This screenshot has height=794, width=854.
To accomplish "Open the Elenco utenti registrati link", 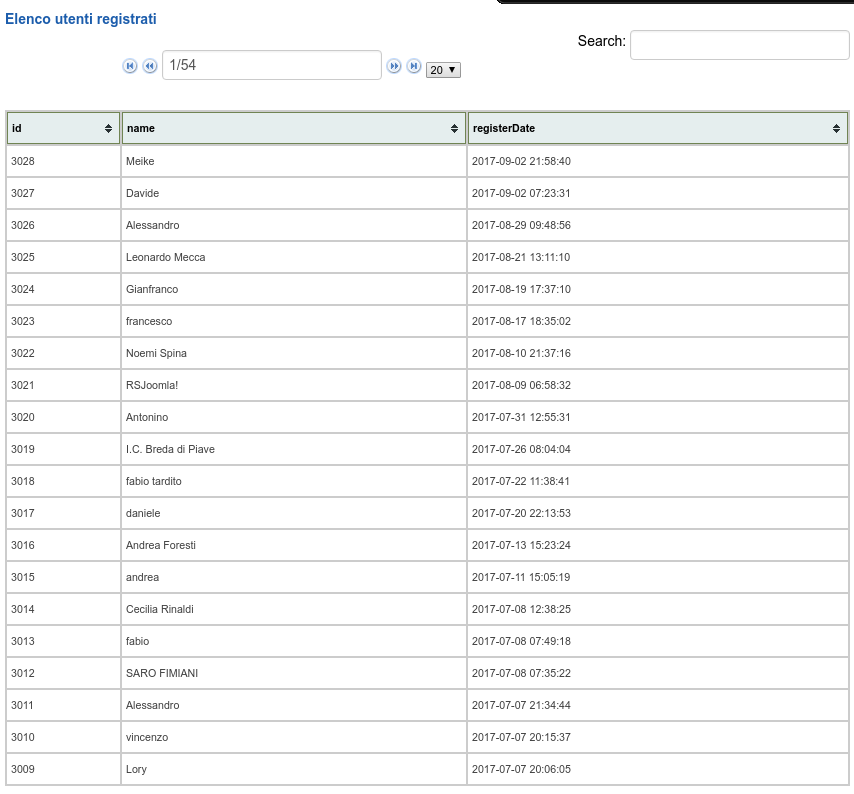I will coord(79,17).
